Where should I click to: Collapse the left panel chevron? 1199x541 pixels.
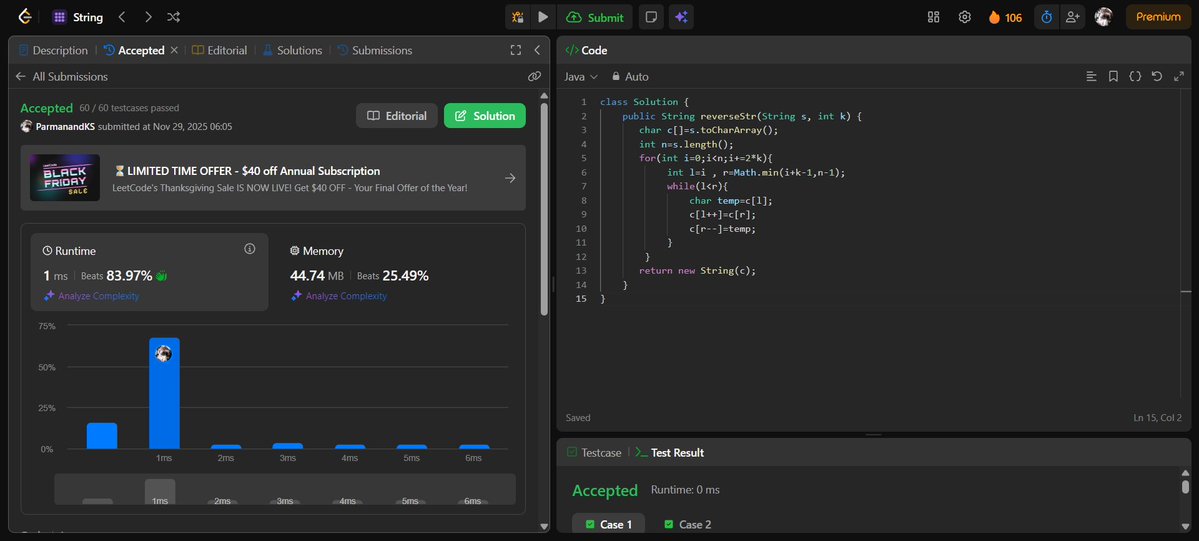tap(537, 50)
